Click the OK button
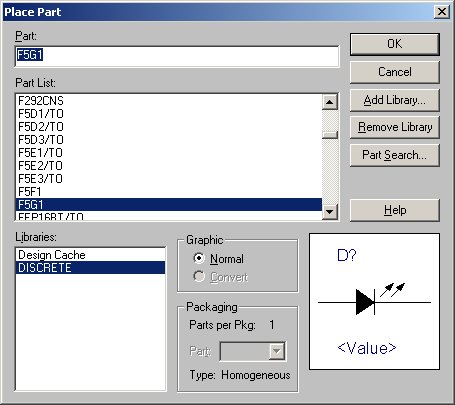 (x=395, y=44)
